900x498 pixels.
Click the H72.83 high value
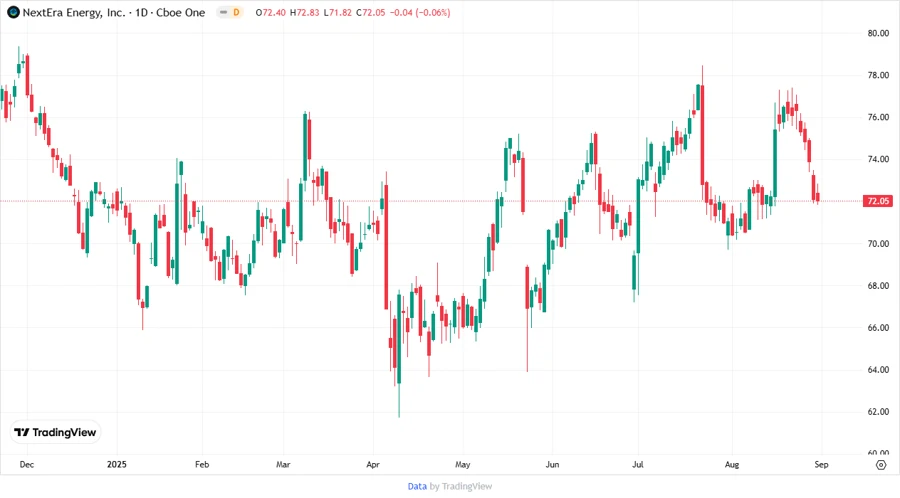coord(304,12)
